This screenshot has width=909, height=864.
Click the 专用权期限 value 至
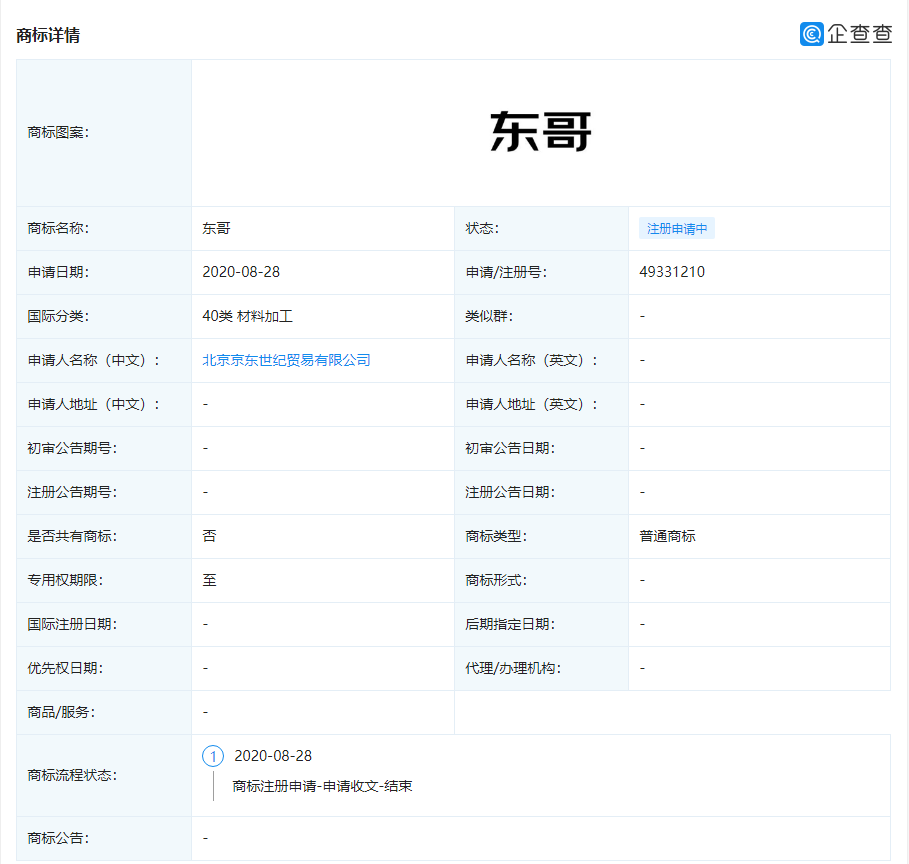pyautogui.click(x=205, y=580)
